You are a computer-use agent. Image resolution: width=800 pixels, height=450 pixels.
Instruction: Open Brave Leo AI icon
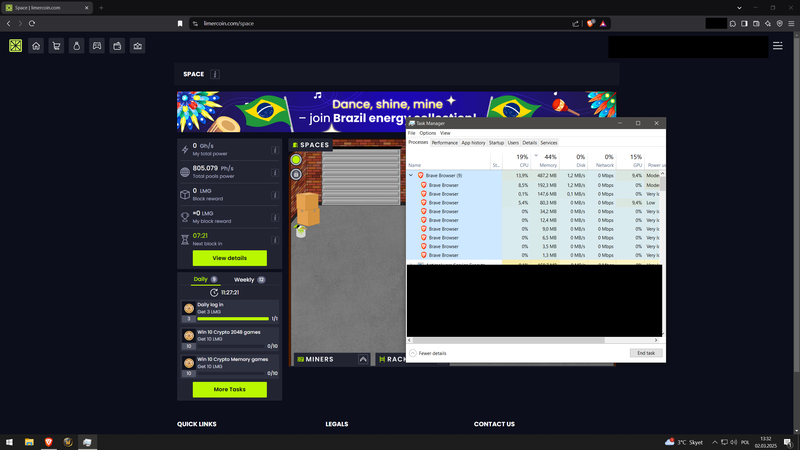point(768,23)
